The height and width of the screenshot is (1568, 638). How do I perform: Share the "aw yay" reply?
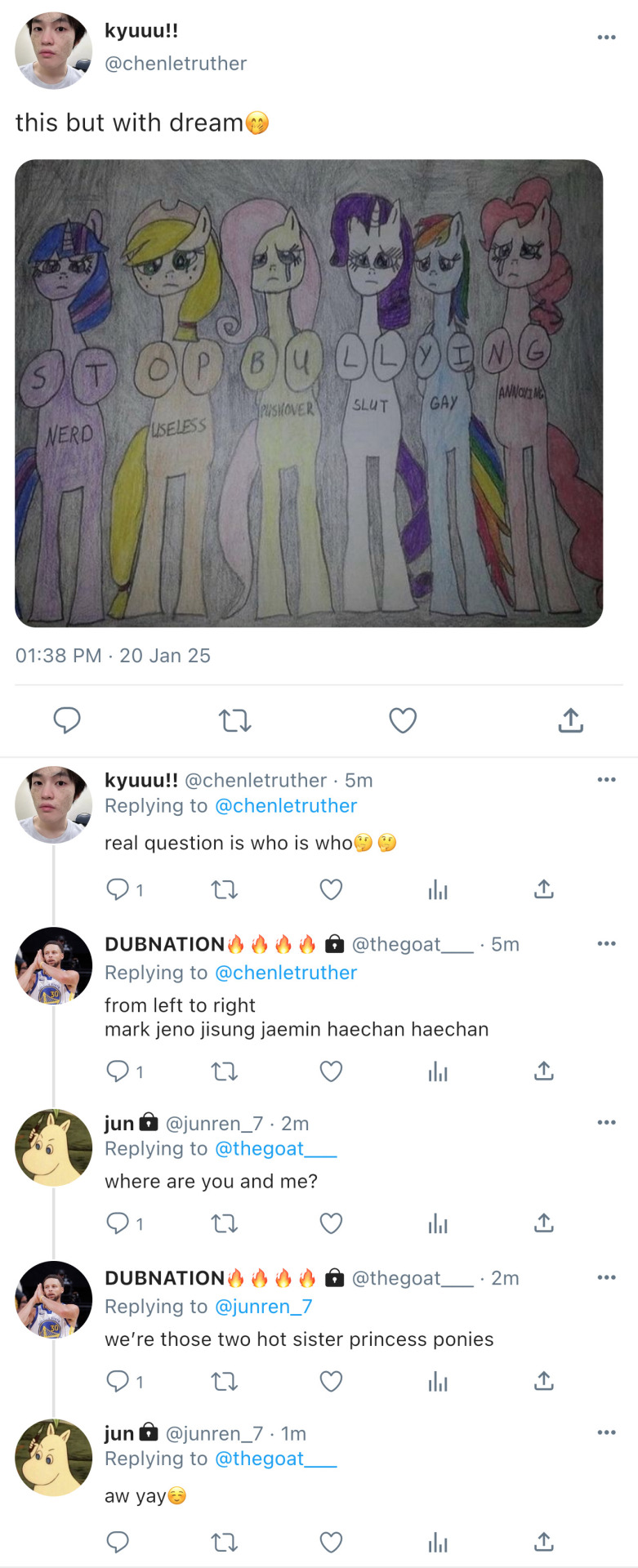544,1542
